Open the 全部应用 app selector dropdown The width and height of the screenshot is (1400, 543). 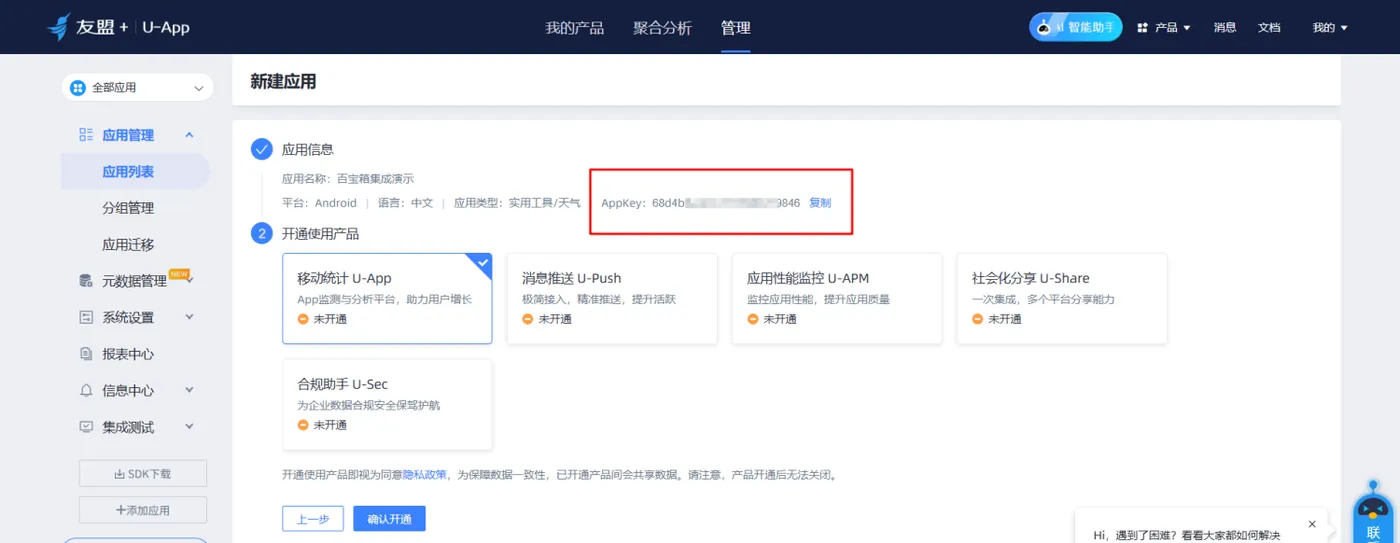(138, 88)
